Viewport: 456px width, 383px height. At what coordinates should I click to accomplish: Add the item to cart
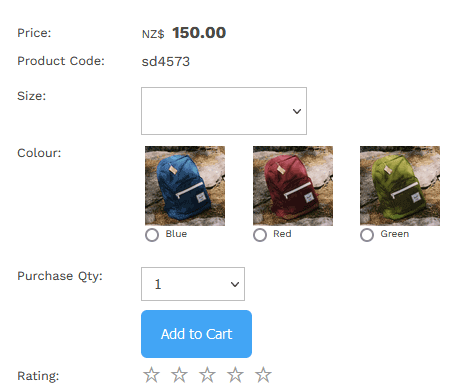[197, 334]
